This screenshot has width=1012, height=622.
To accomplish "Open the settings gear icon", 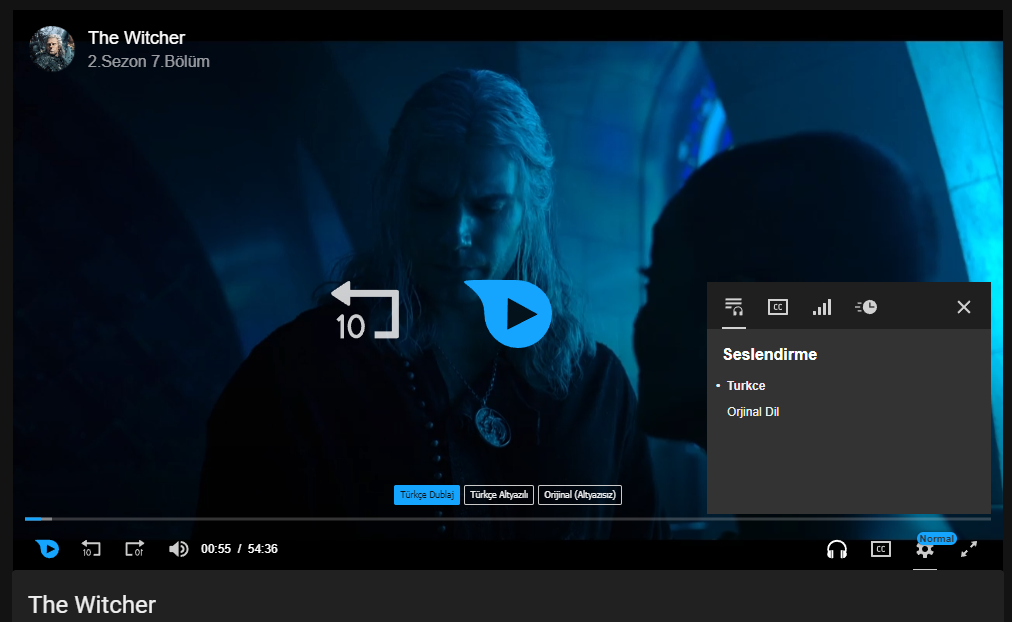I will [925, 550].
